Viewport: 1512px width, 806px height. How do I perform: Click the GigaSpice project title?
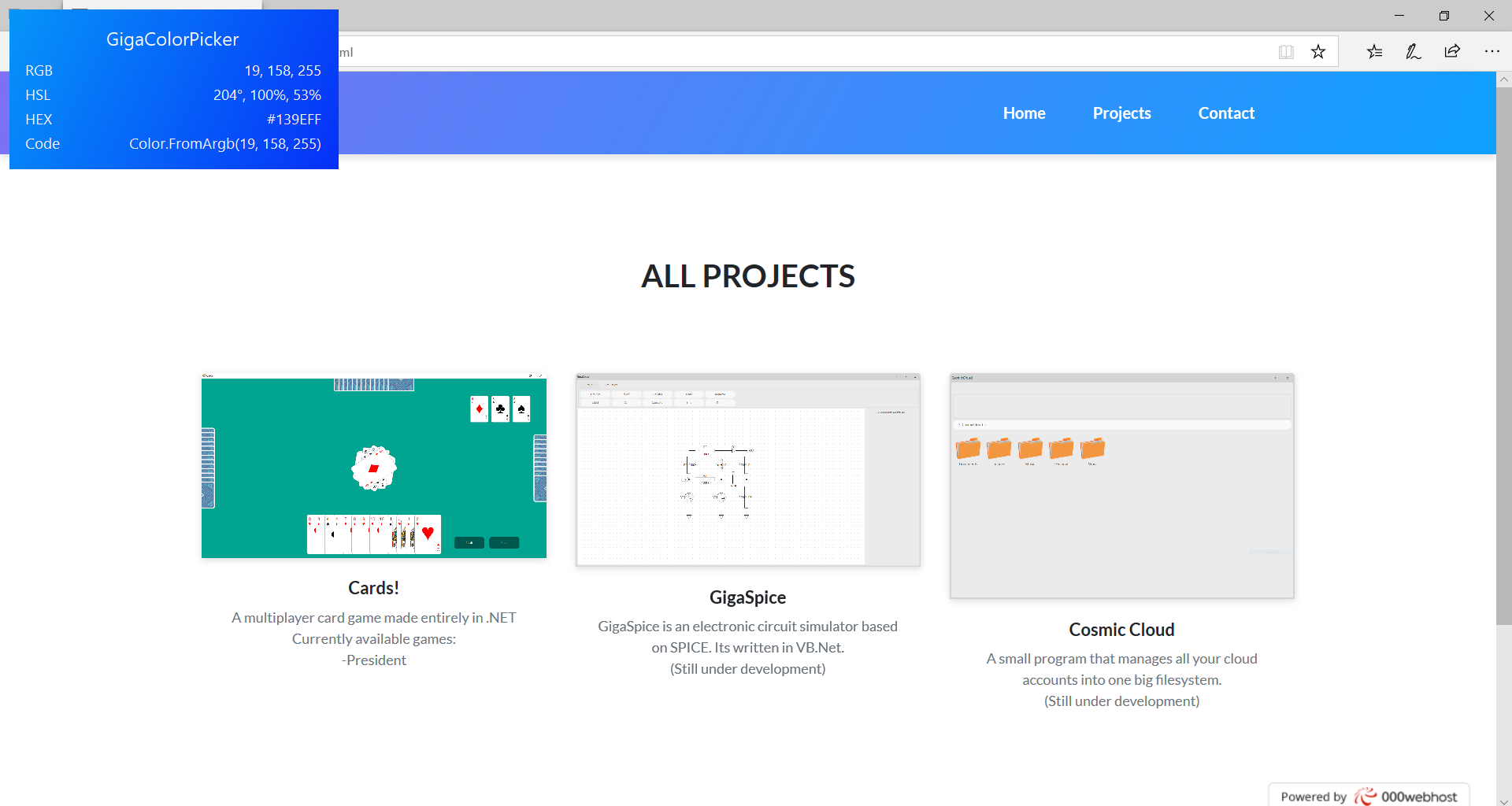click(x=748, y=597)
